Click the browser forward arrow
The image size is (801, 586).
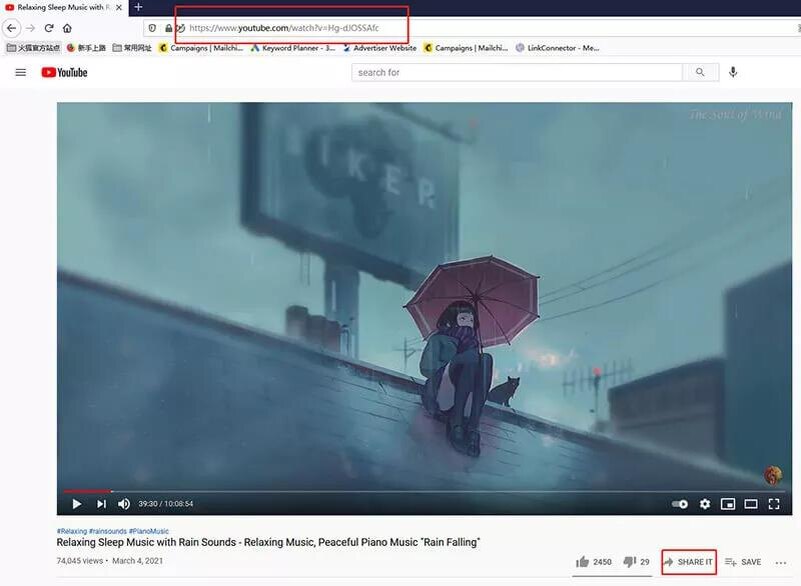(x=31, y=28)
